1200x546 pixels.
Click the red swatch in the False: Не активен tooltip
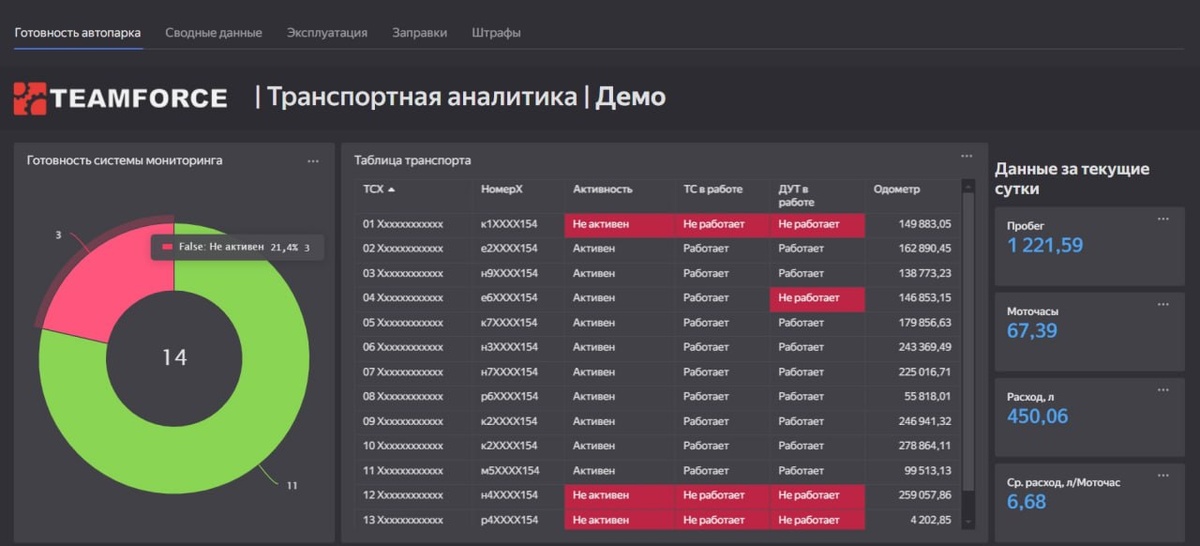pos(166,246)
